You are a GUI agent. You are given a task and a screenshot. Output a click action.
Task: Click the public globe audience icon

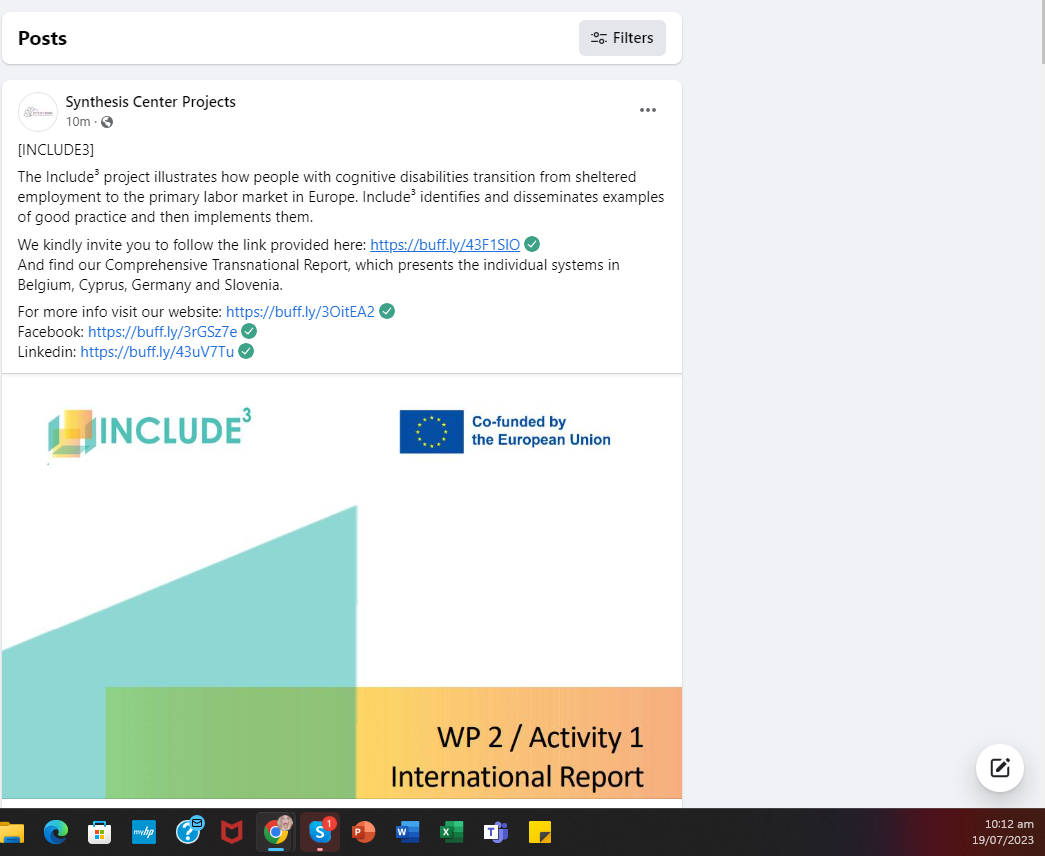[x=107, y=122]
